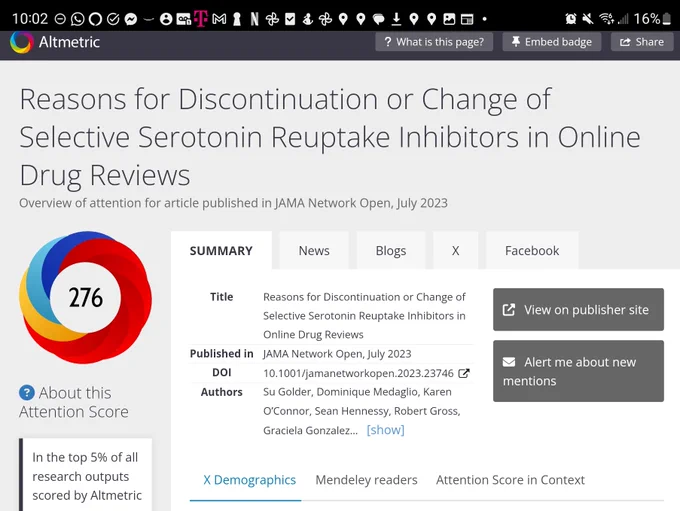Select the SUMMARY tab

click(x=221, y=251)
